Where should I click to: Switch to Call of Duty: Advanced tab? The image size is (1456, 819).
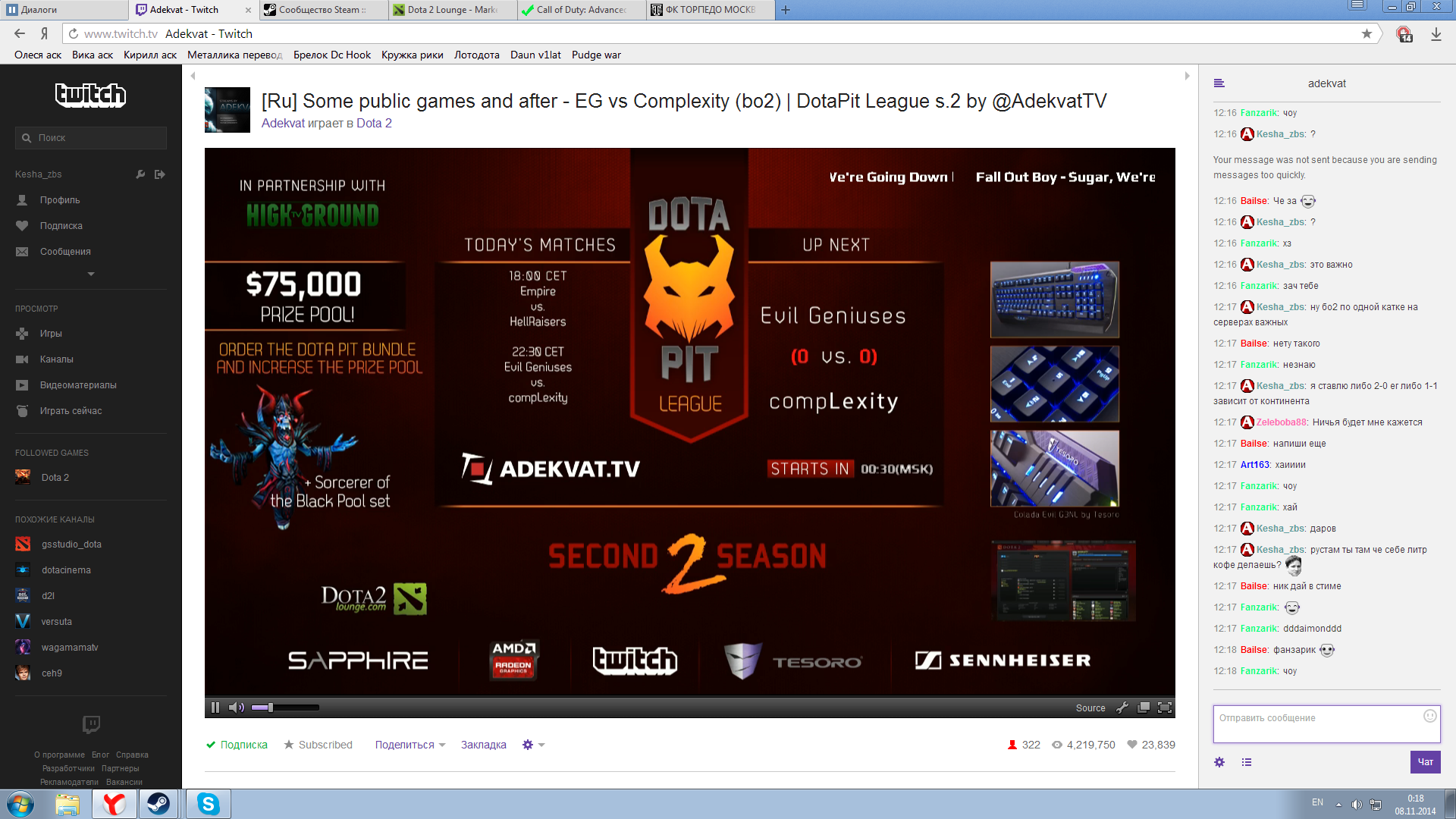pyautogui.click(x=580, y=10)
